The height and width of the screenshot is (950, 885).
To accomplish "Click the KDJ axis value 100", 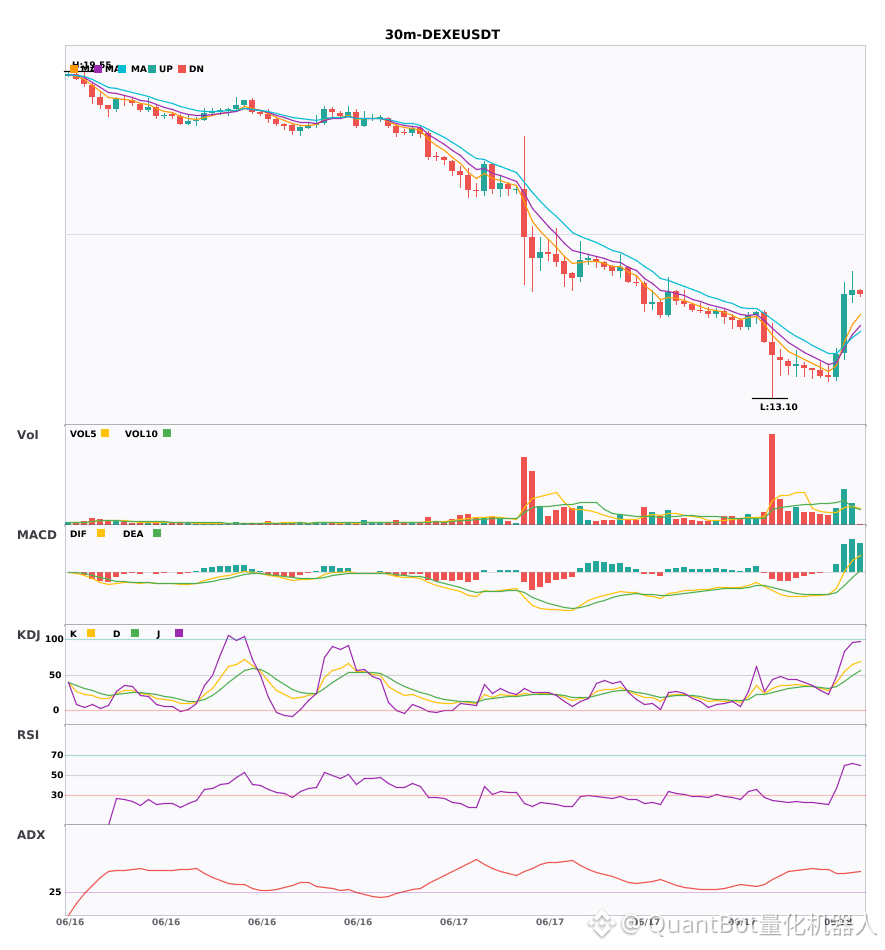I will pos(55,639).
